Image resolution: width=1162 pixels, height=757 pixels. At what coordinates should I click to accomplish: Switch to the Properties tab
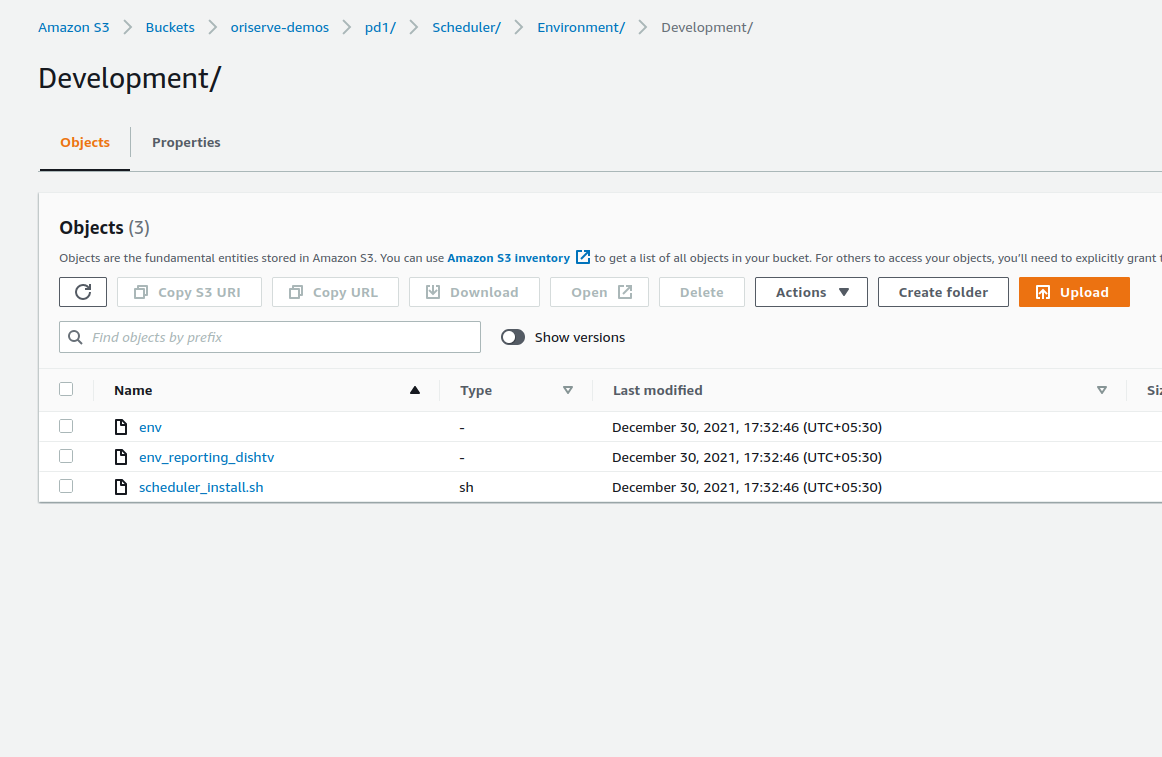(186, 142)
